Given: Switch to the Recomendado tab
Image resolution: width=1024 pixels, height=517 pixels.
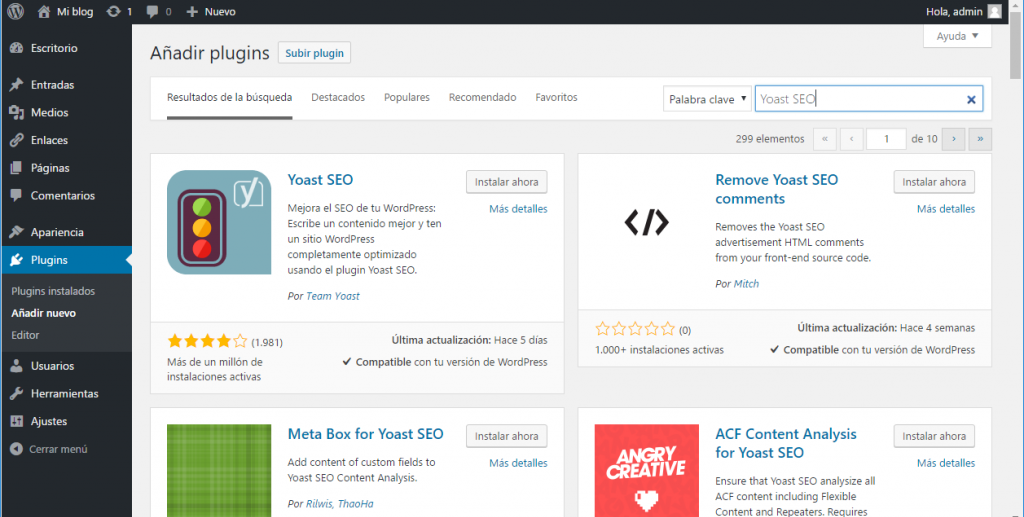Looking at the screenshot, I should pyautogui.click(x=483, y=97).
